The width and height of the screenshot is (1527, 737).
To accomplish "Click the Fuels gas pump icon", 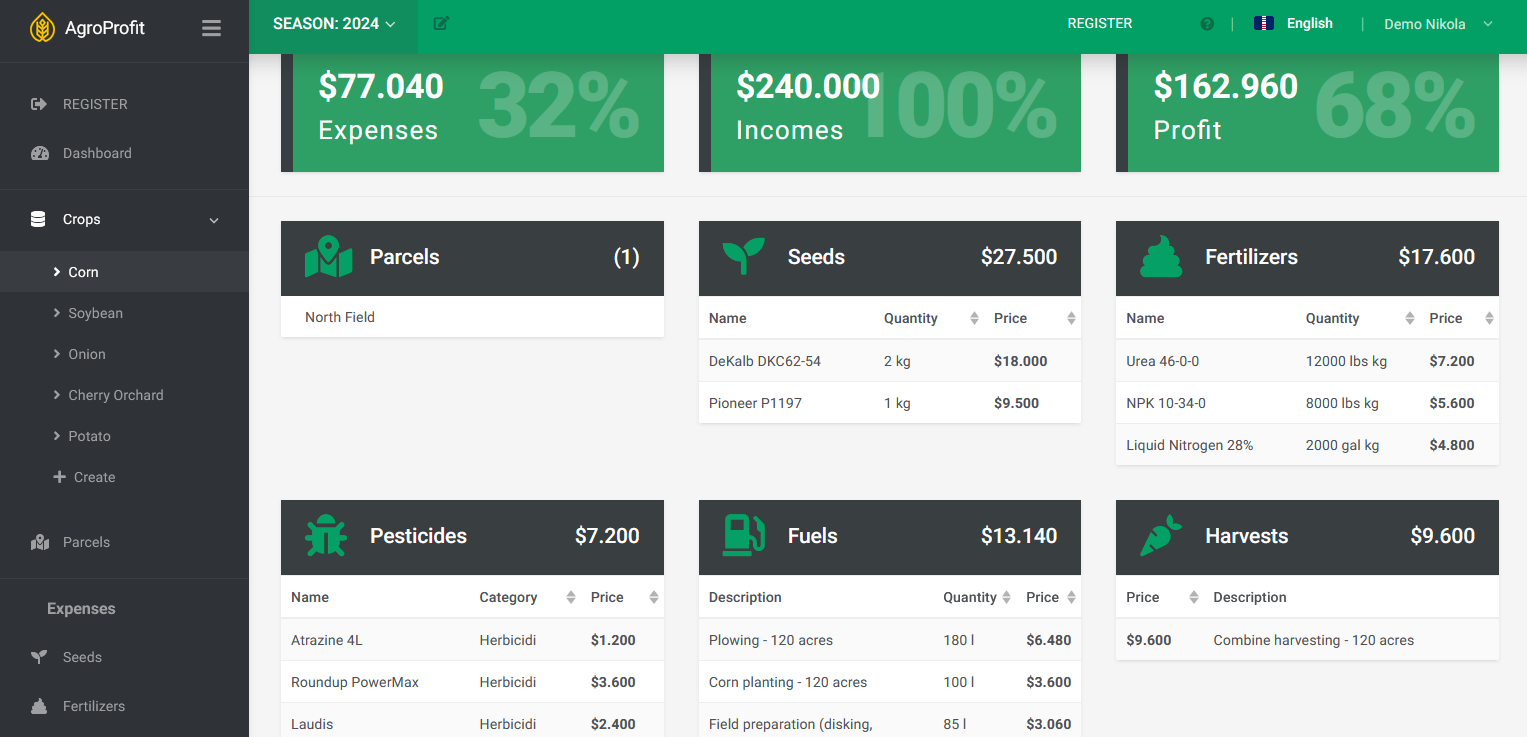I will (744, 536).
